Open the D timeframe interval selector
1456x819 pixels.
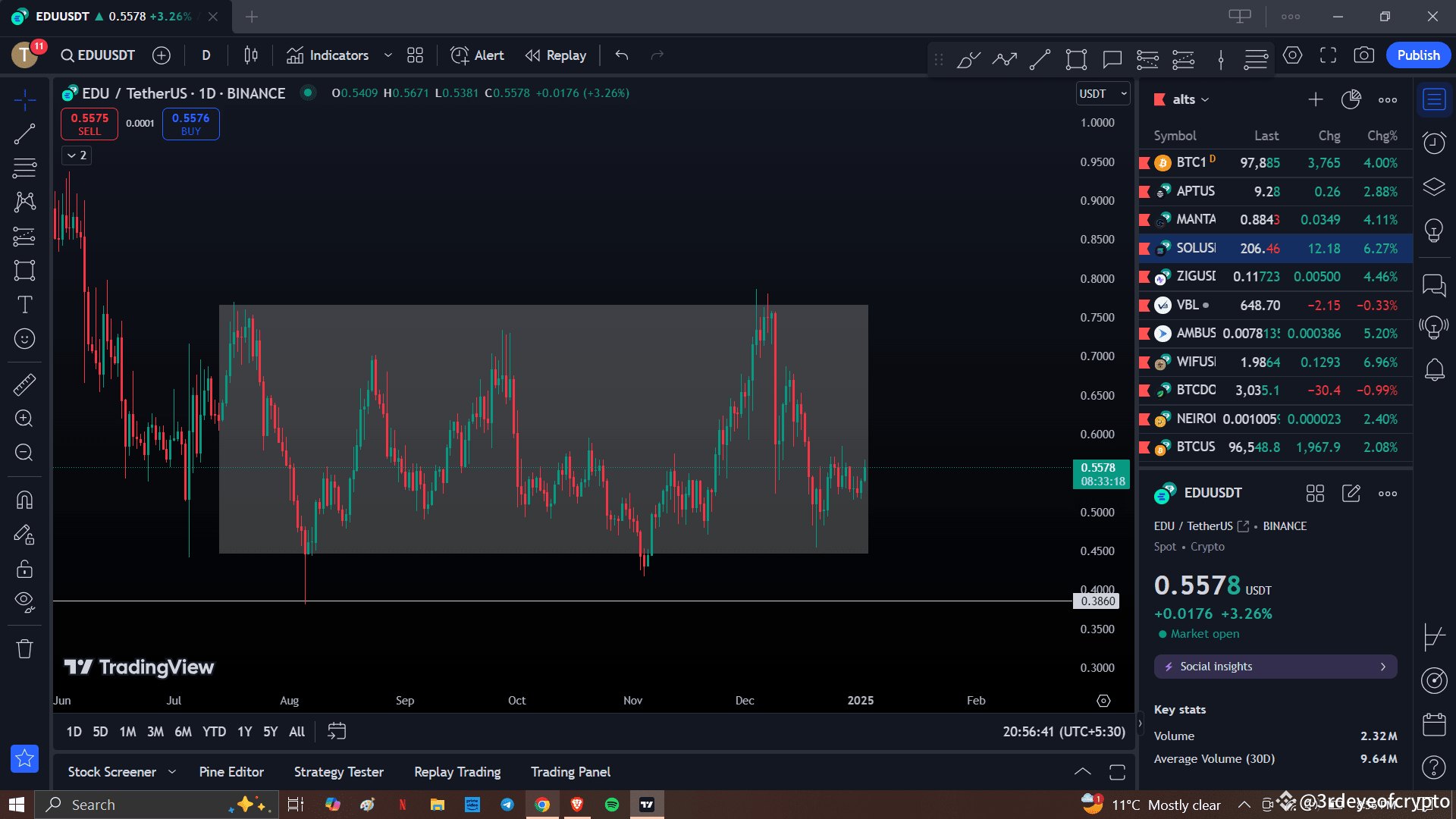pyautogui.click(x=206, y=55)
